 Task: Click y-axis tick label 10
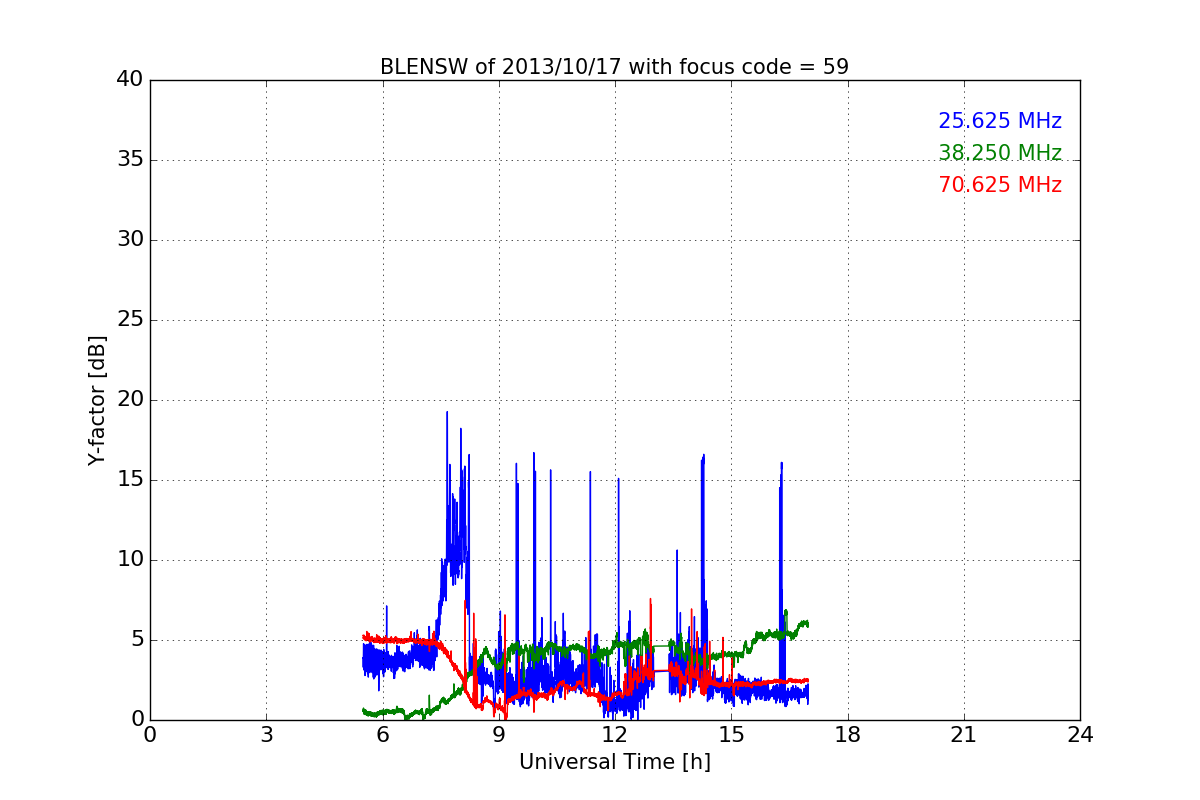(130, 560)
